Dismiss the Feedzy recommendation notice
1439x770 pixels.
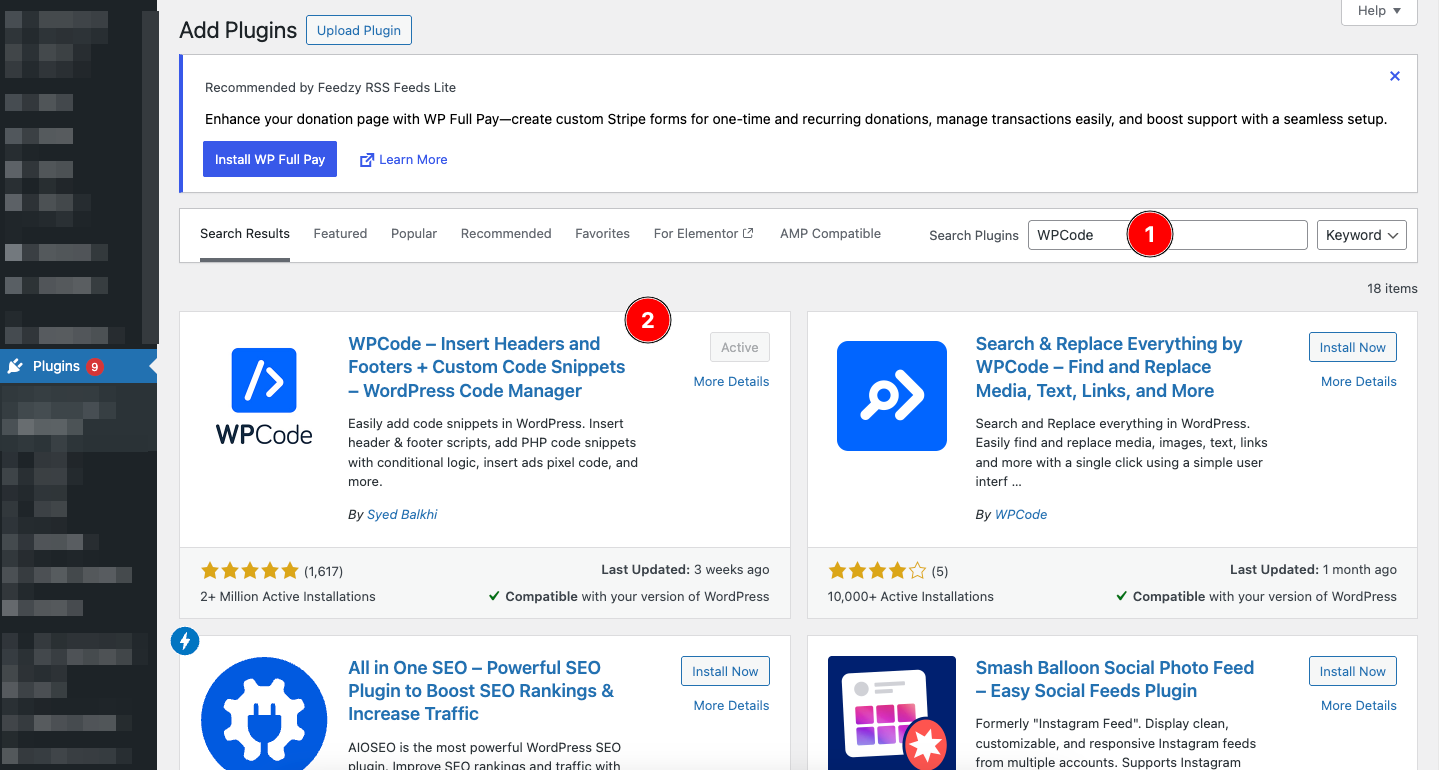click(1395, 76)
